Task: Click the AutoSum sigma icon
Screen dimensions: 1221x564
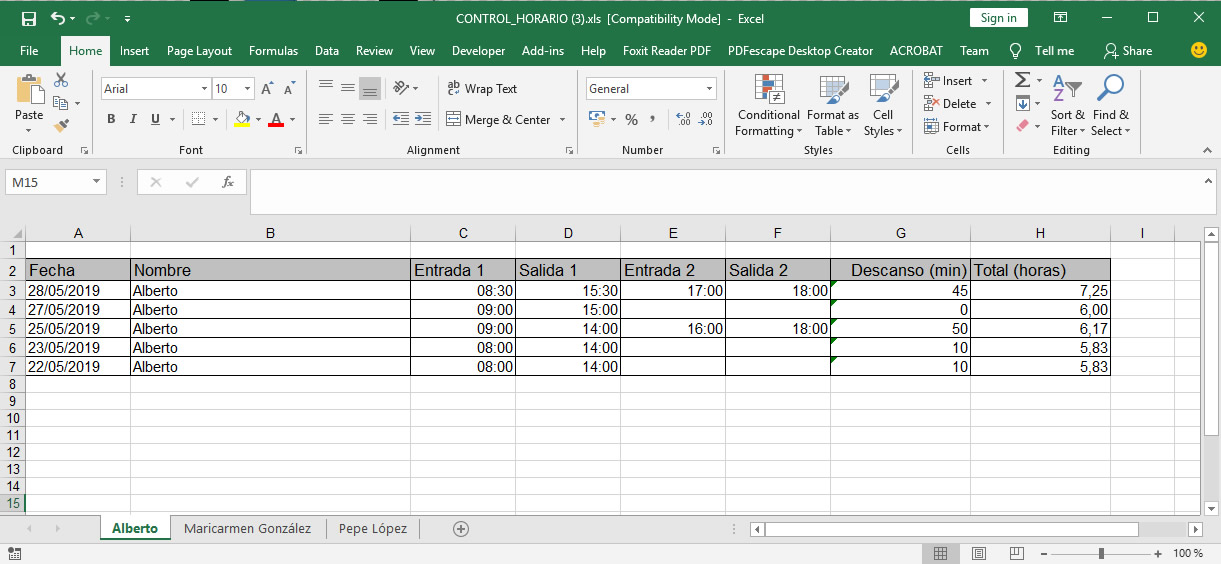Action: tap(1022, 80)
